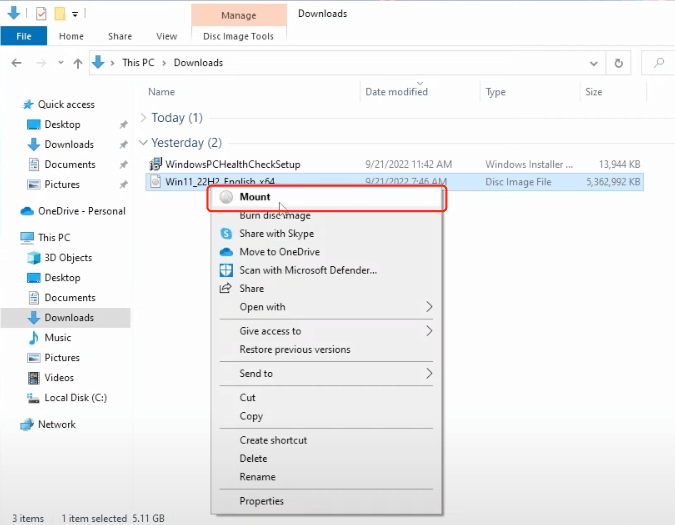Click the Back navigation arrow
Screen dimensions: 675x525
click(16, 63)
